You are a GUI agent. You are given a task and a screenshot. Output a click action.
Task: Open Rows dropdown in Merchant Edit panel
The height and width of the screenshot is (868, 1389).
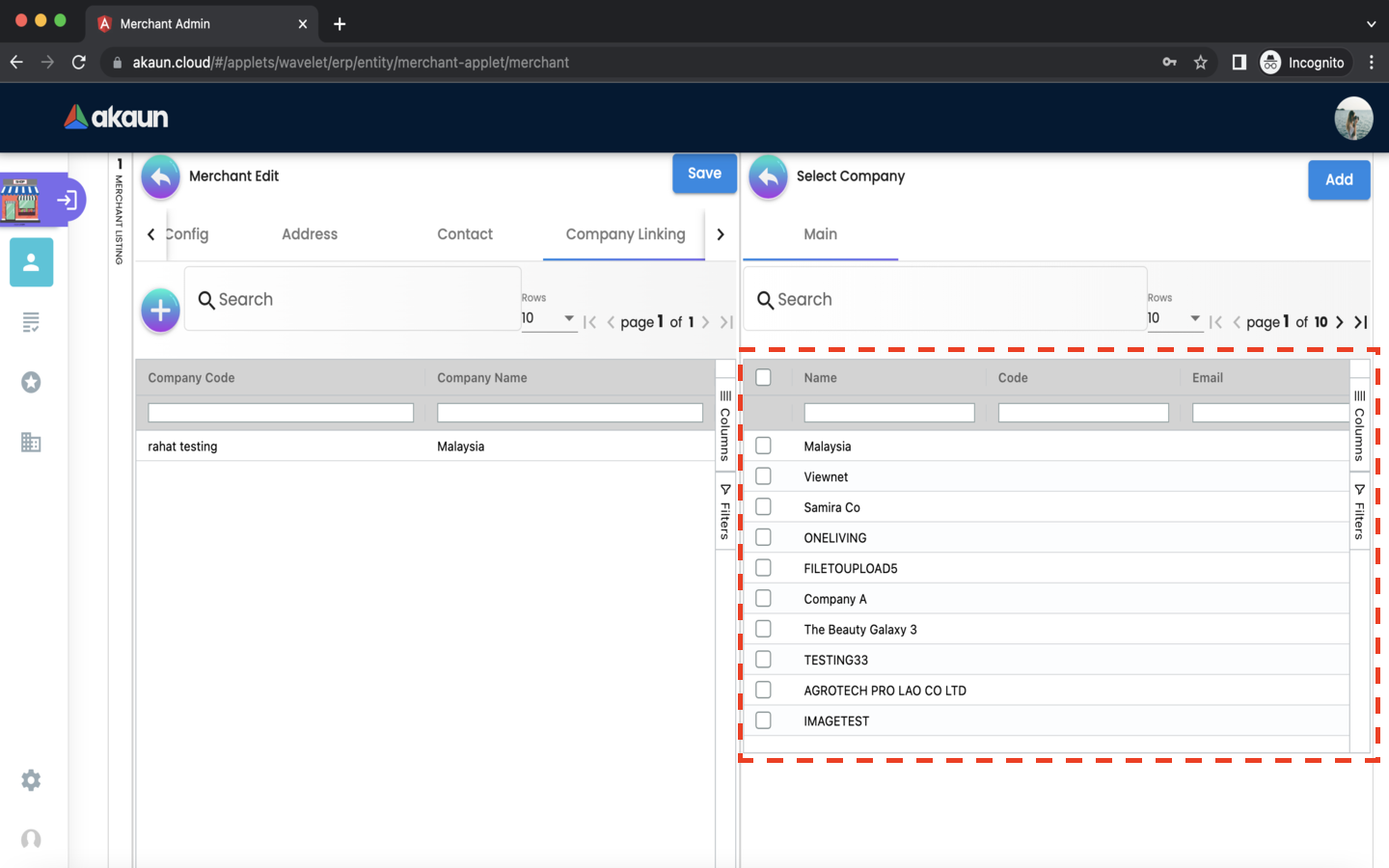(x=548, y=318)
